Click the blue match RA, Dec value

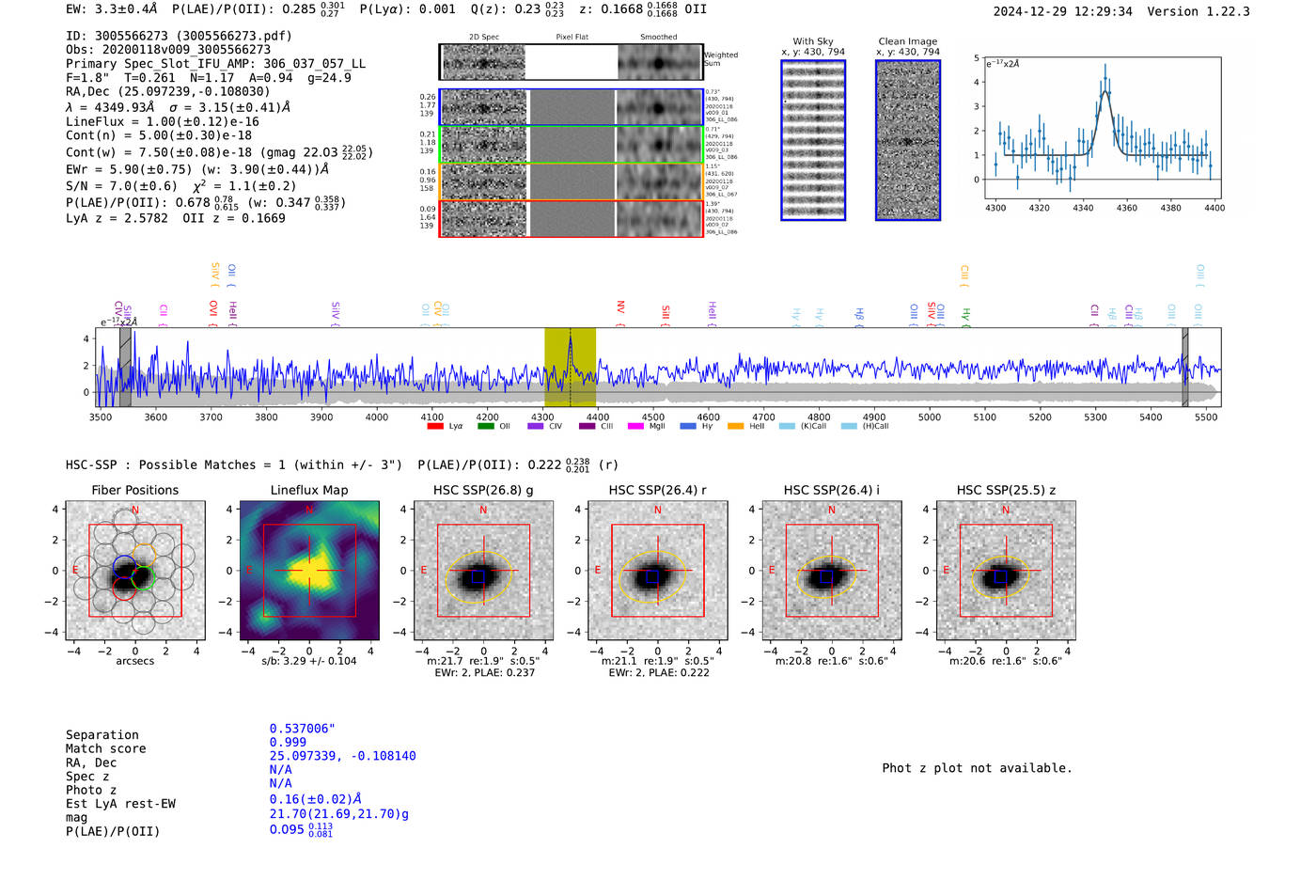[x=342, y=756]
